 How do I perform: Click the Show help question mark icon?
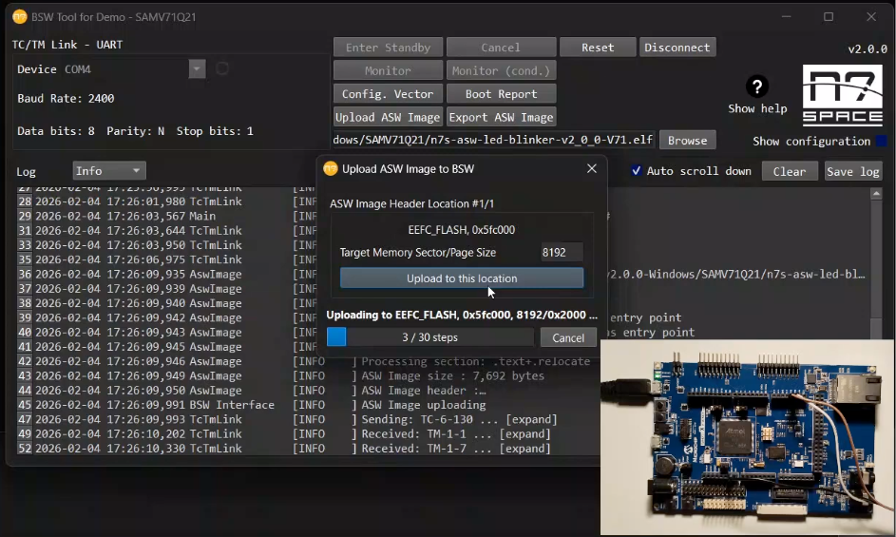(757, 87)
